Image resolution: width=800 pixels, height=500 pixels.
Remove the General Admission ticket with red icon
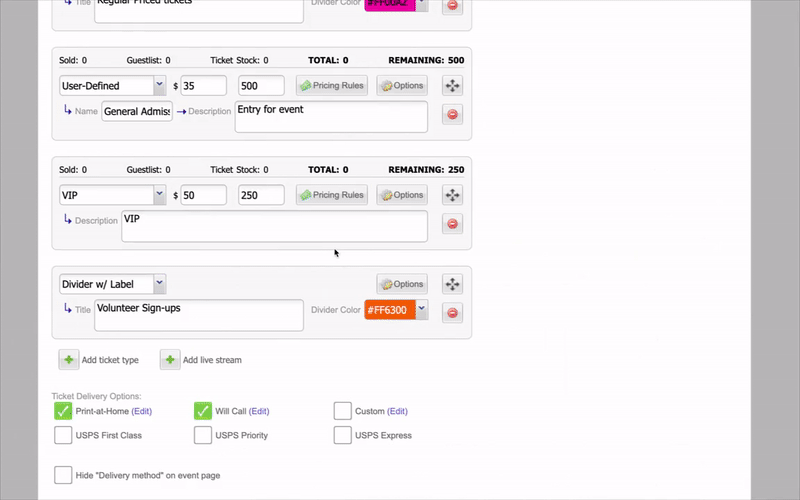pos(452,114)
